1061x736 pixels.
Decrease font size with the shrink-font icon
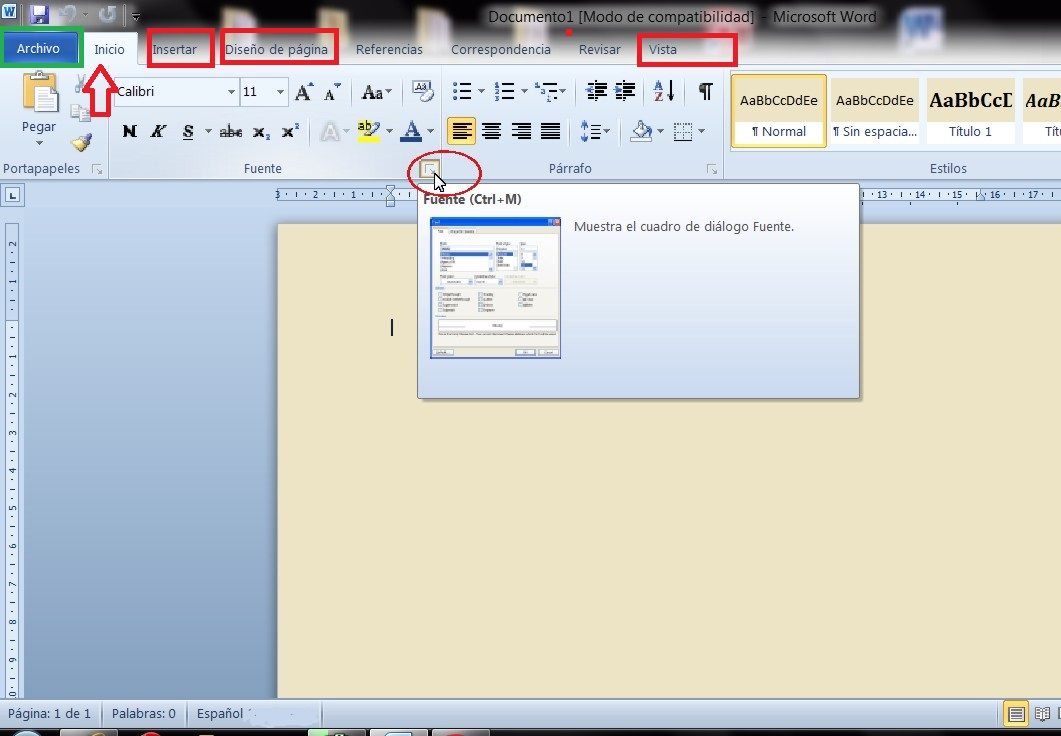click(332, 92)
